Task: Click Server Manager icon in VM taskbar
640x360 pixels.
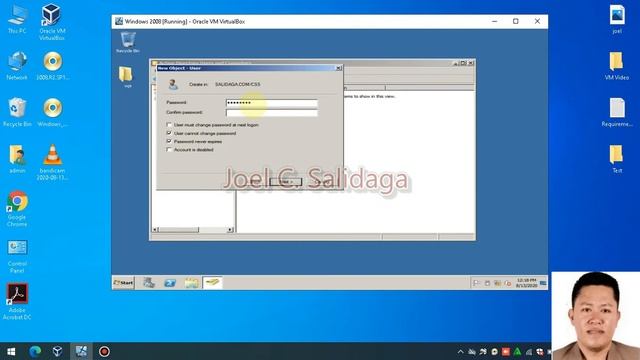Action: point(149,282)
